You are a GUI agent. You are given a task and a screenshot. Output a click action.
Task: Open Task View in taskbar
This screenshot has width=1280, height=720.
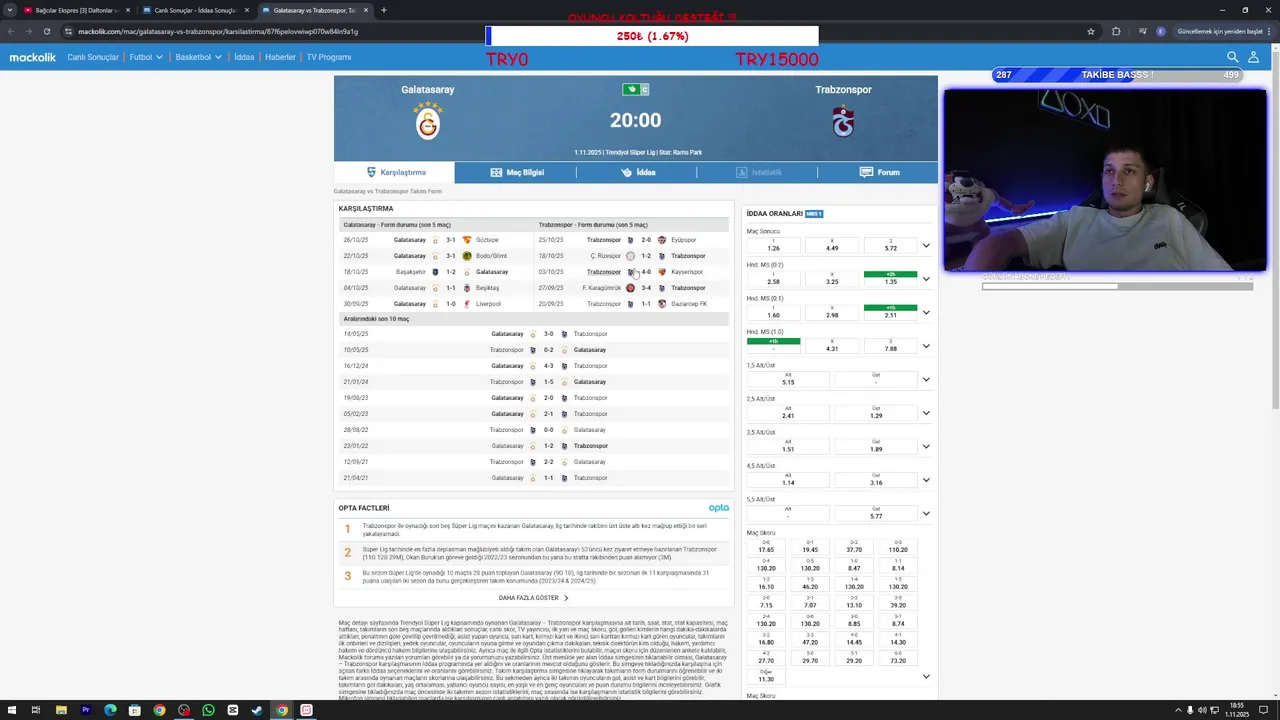(36, 710)
